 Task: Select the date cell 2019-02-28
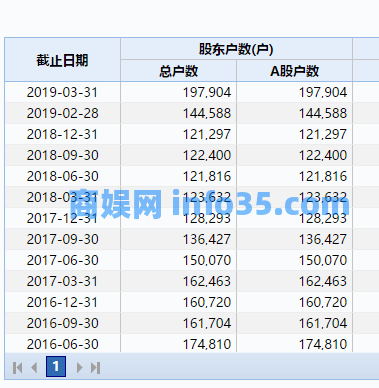coord(62,113)
